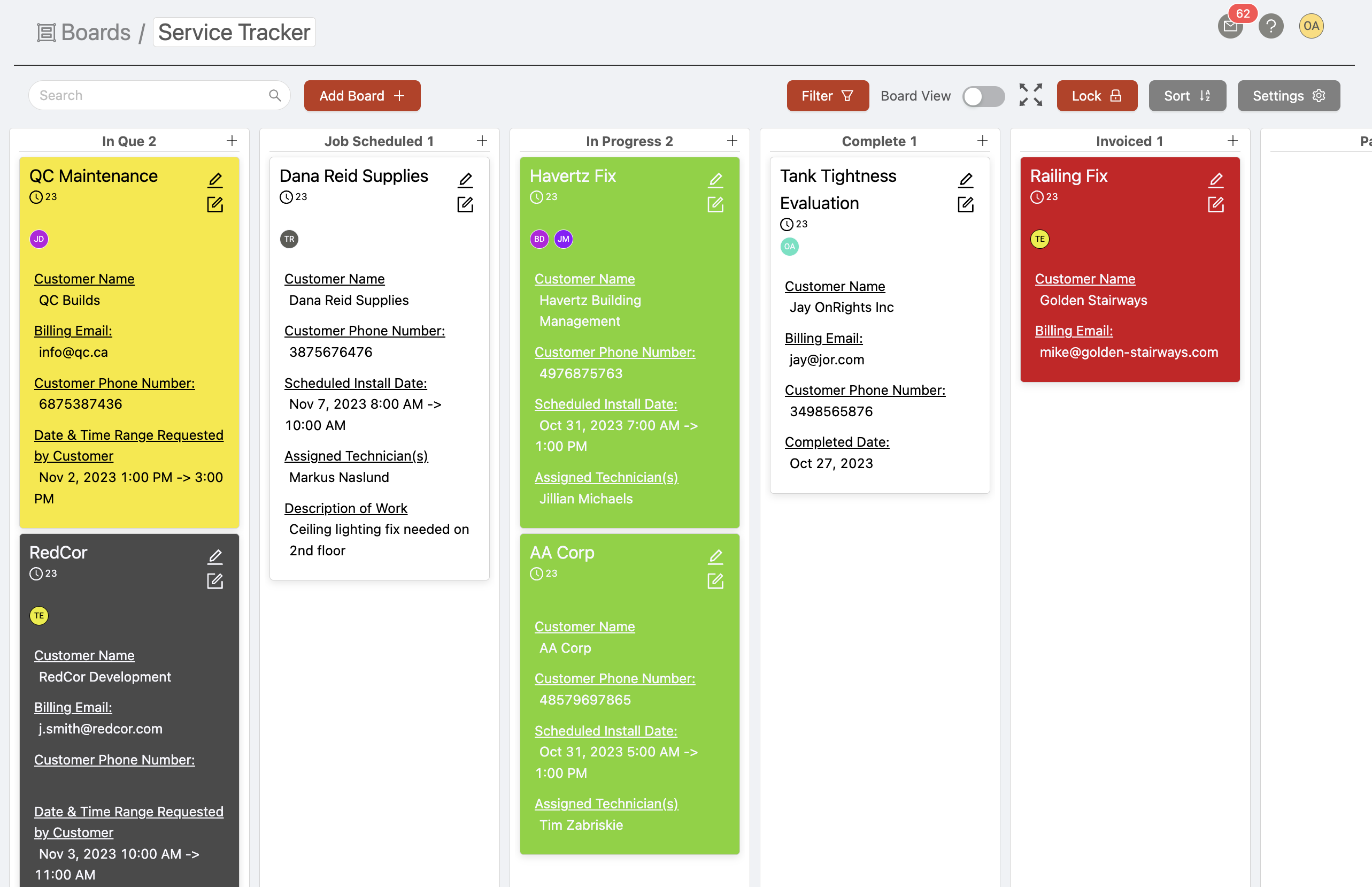
Task: Click the pencil icon on Railing Fix card
Action: (x=1215, y=180)
